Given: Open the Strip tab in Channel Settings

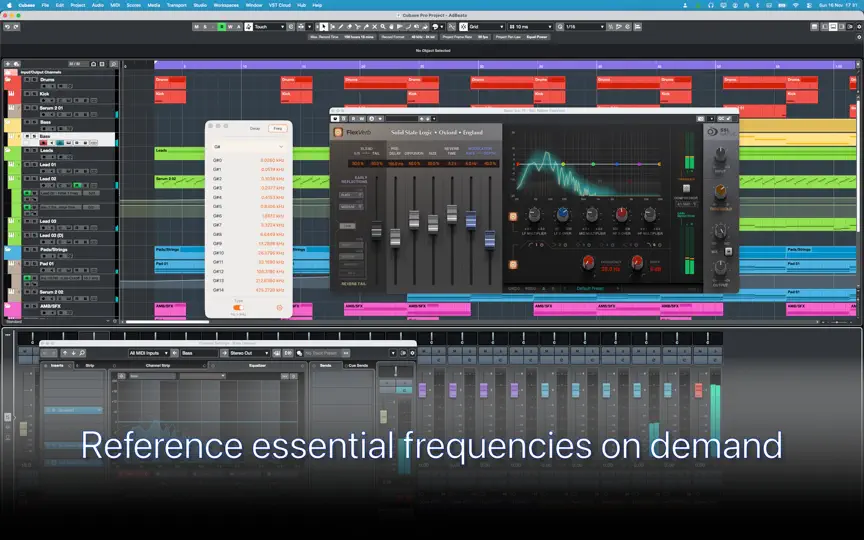Looking at the screenshot, I should point(90,365).
